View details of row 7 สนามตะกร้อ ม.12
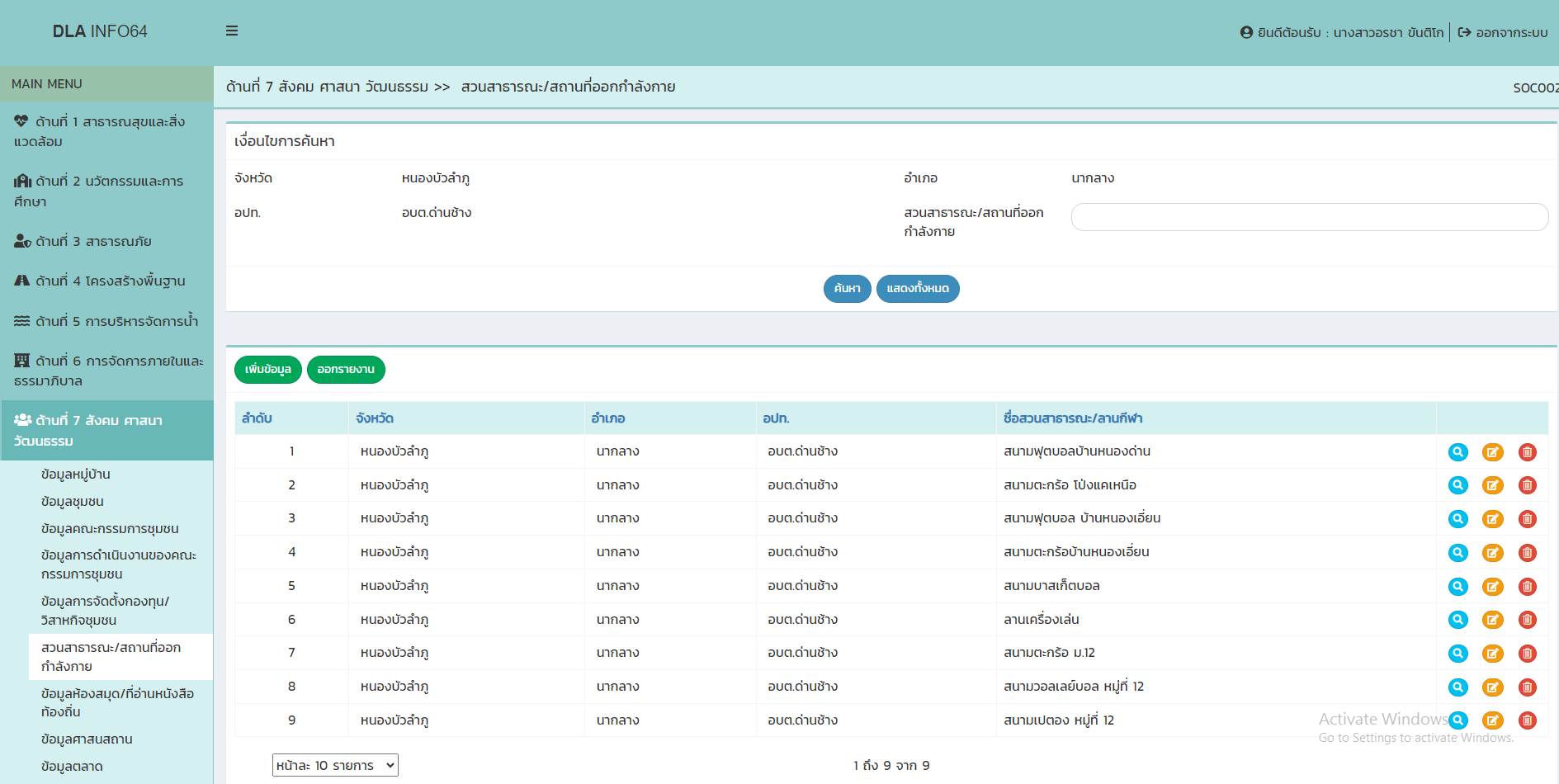Screen dimensions: 1559x784 [1458, 654]
